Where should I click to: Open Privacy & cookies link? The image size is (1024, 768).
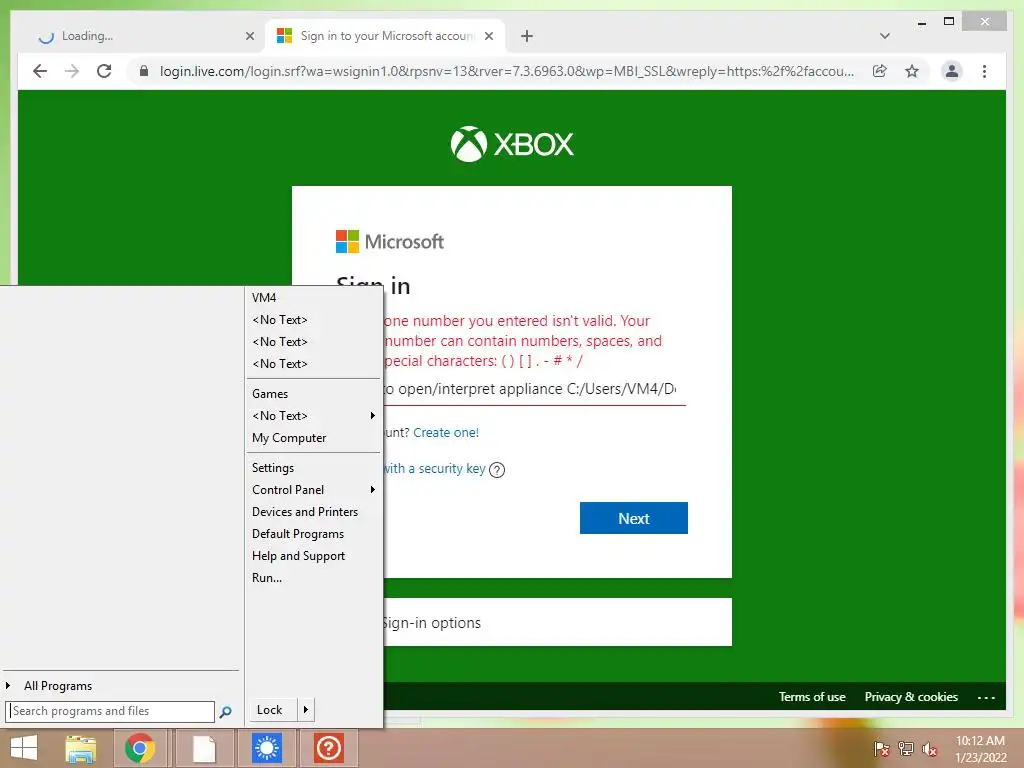(911, 697)
